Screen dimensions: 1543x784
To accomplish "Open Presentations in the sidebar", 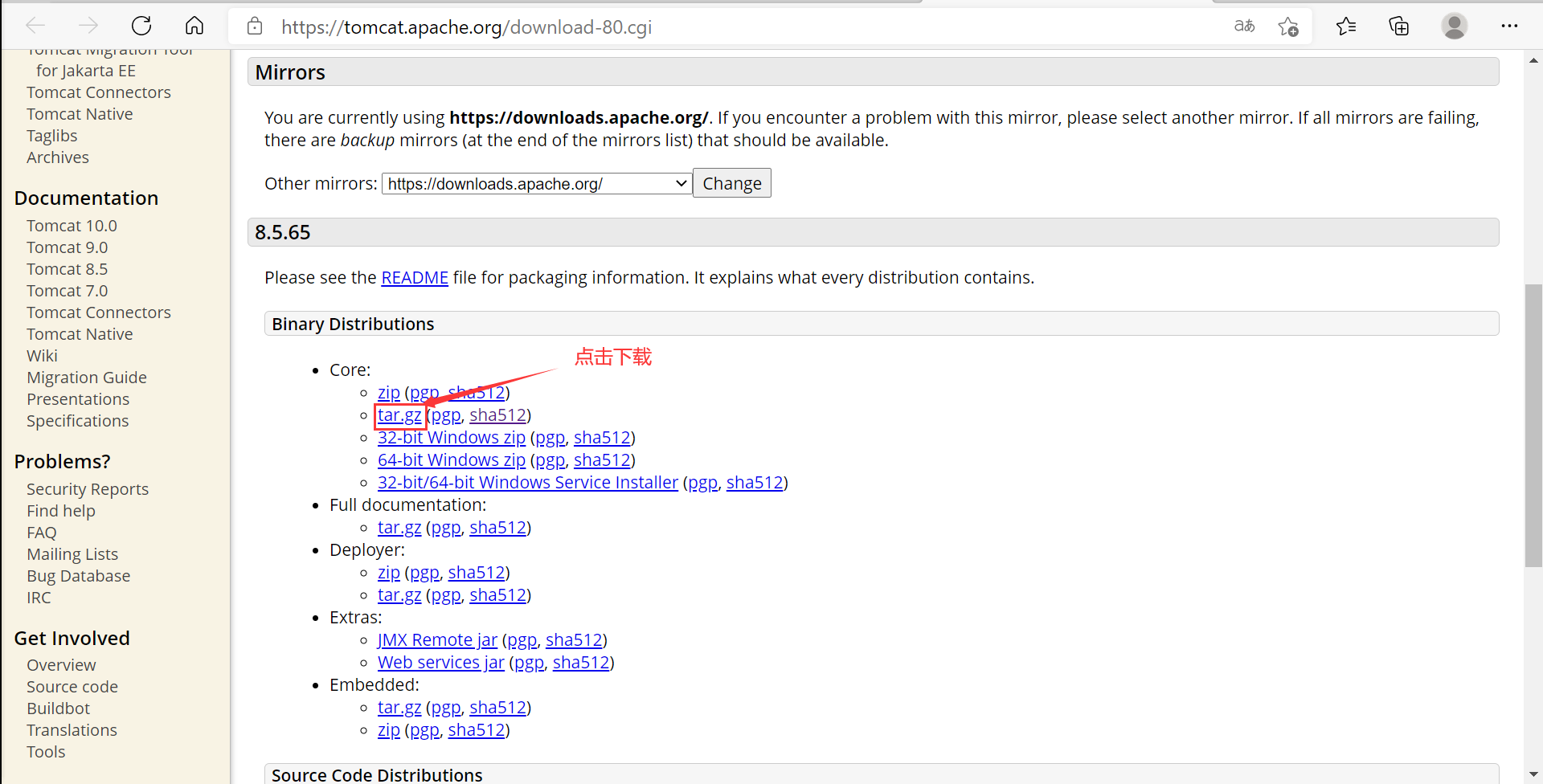I will 78,399.
